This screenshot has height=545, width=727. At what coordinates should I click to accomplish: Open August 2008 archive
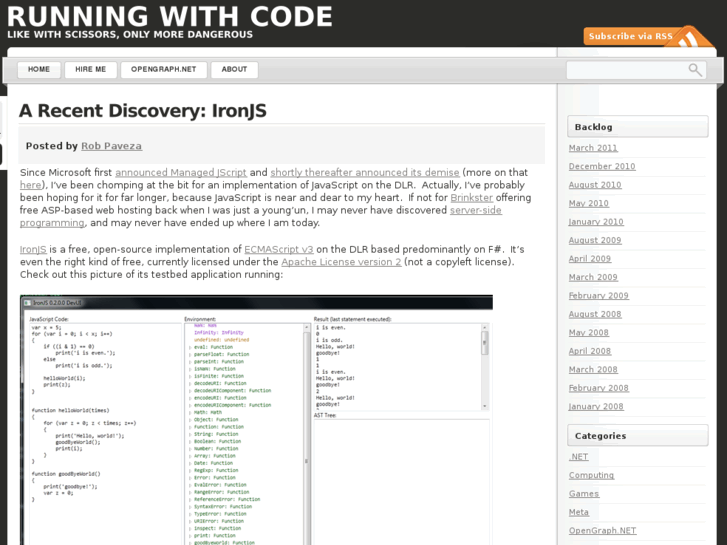595,314
